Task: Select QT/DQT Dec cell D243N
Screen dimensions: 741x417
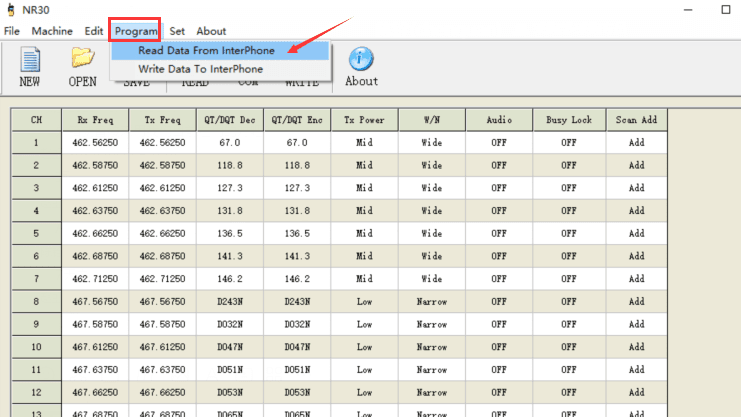Action: click(229, 301)
